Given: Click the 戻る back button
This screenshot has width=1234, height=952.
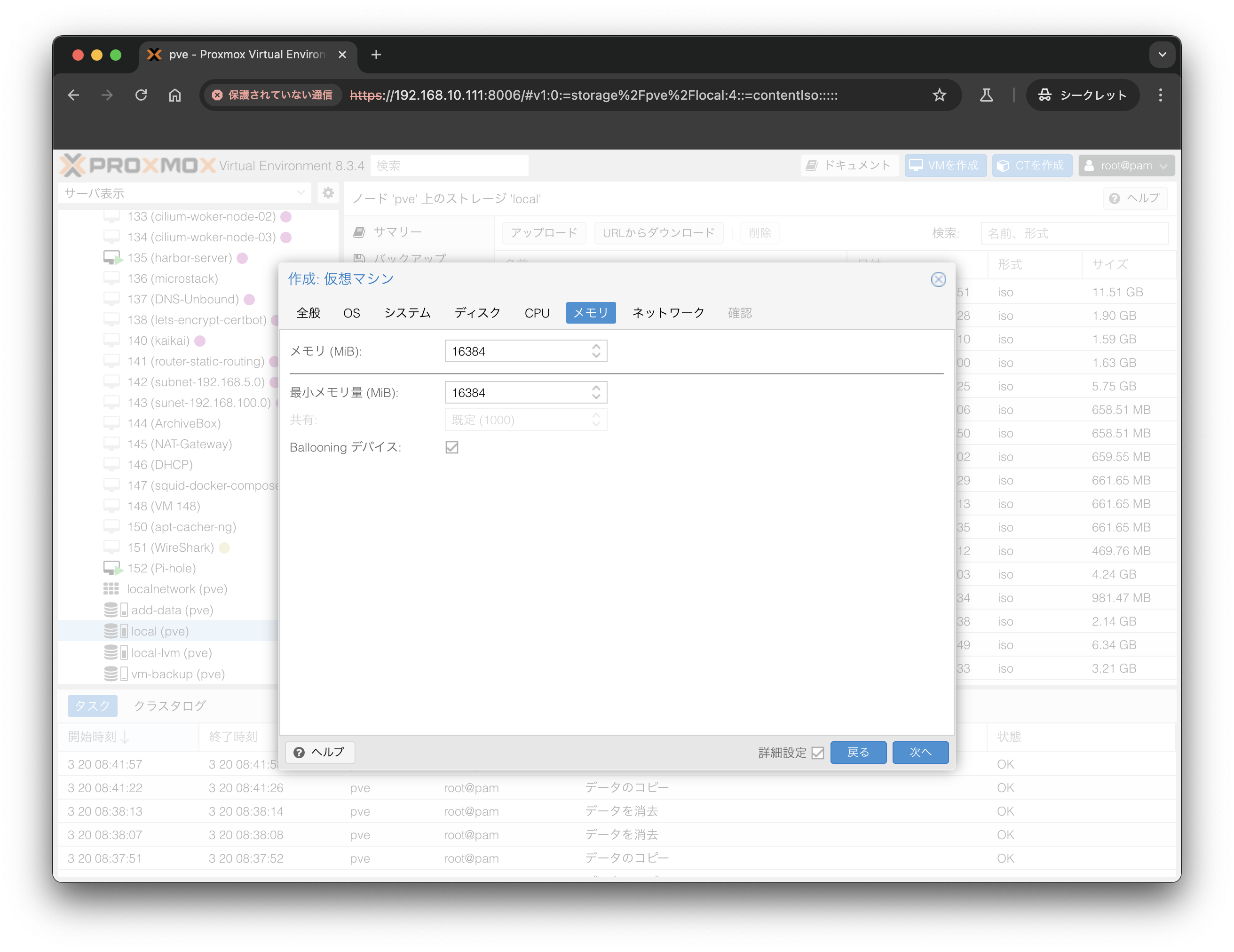Looking at the screenshot, I should [x=858, y=753].
